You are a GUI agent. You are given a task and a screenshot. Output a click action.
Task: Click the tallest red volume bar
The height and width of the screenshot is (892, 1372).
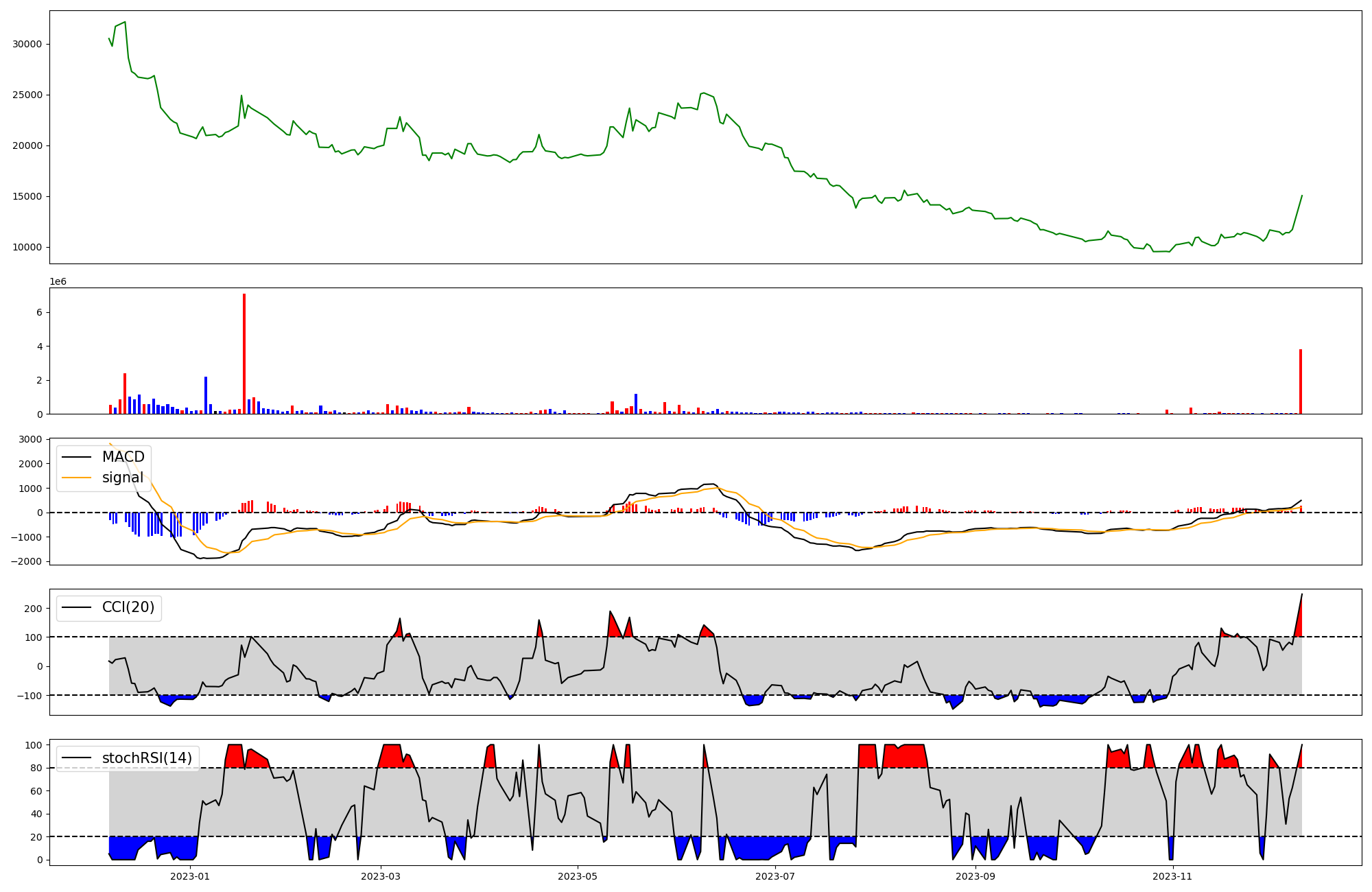coord(244,353)
